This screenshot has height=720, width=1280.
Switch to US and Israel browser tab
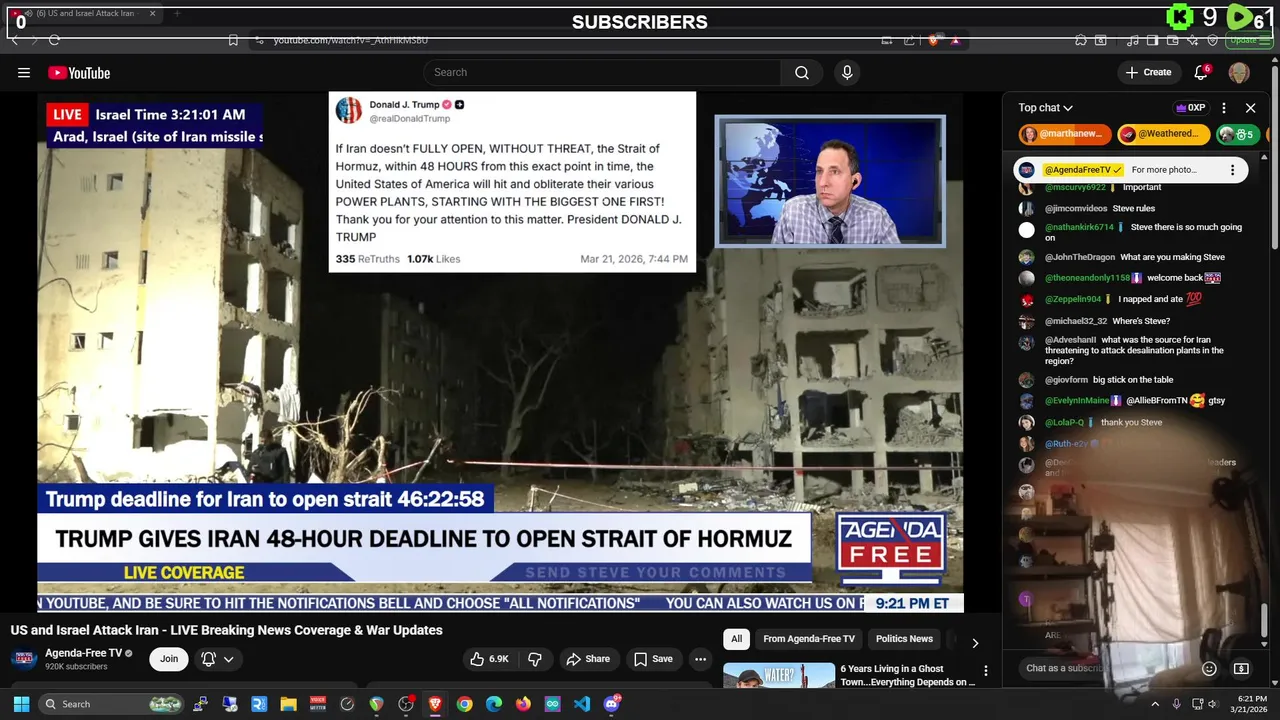pos(84,14)
